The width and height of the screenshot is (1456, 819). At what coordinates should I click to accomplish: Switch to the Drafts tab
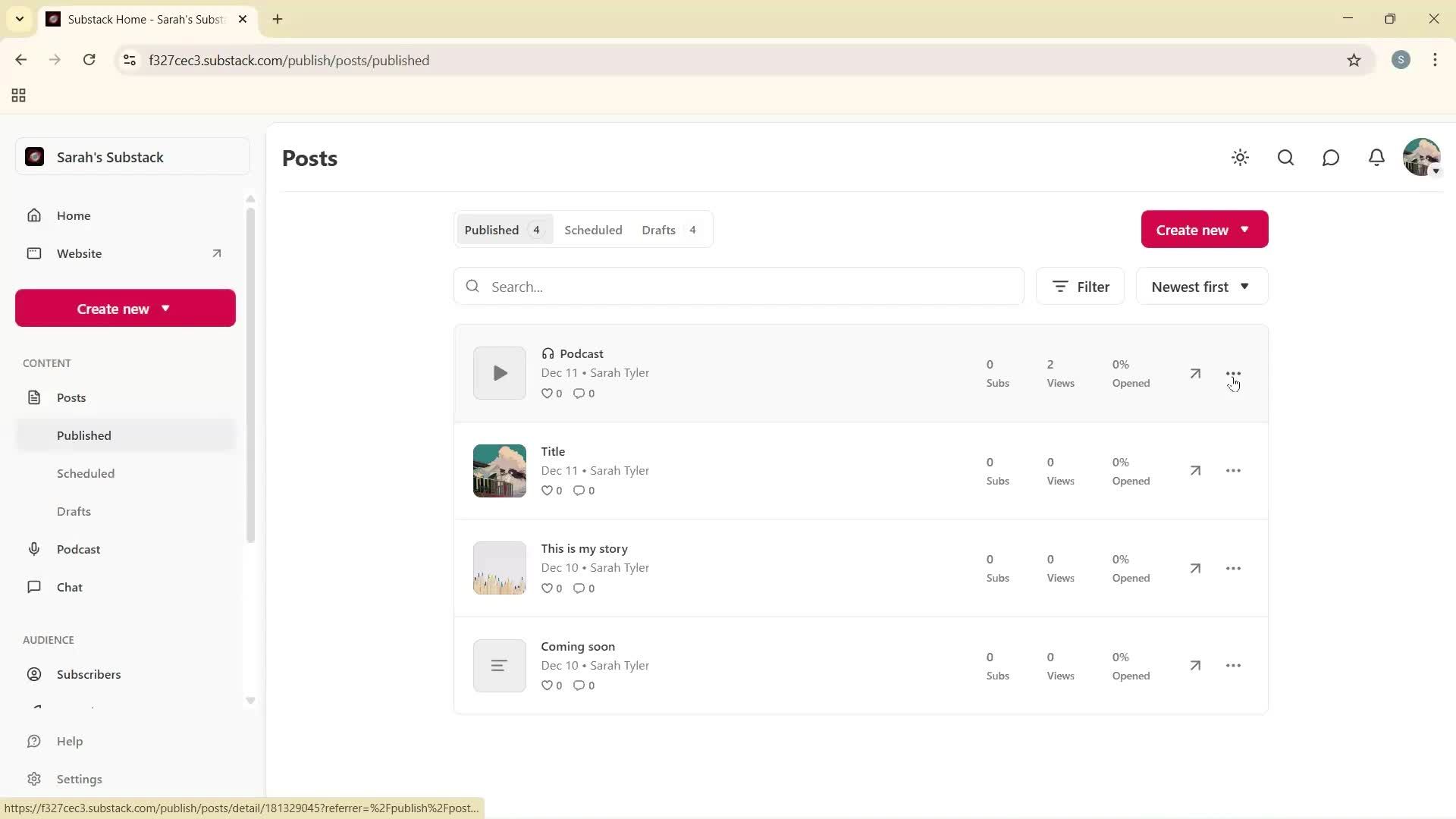pyautogui.click(x=658, y=229)
